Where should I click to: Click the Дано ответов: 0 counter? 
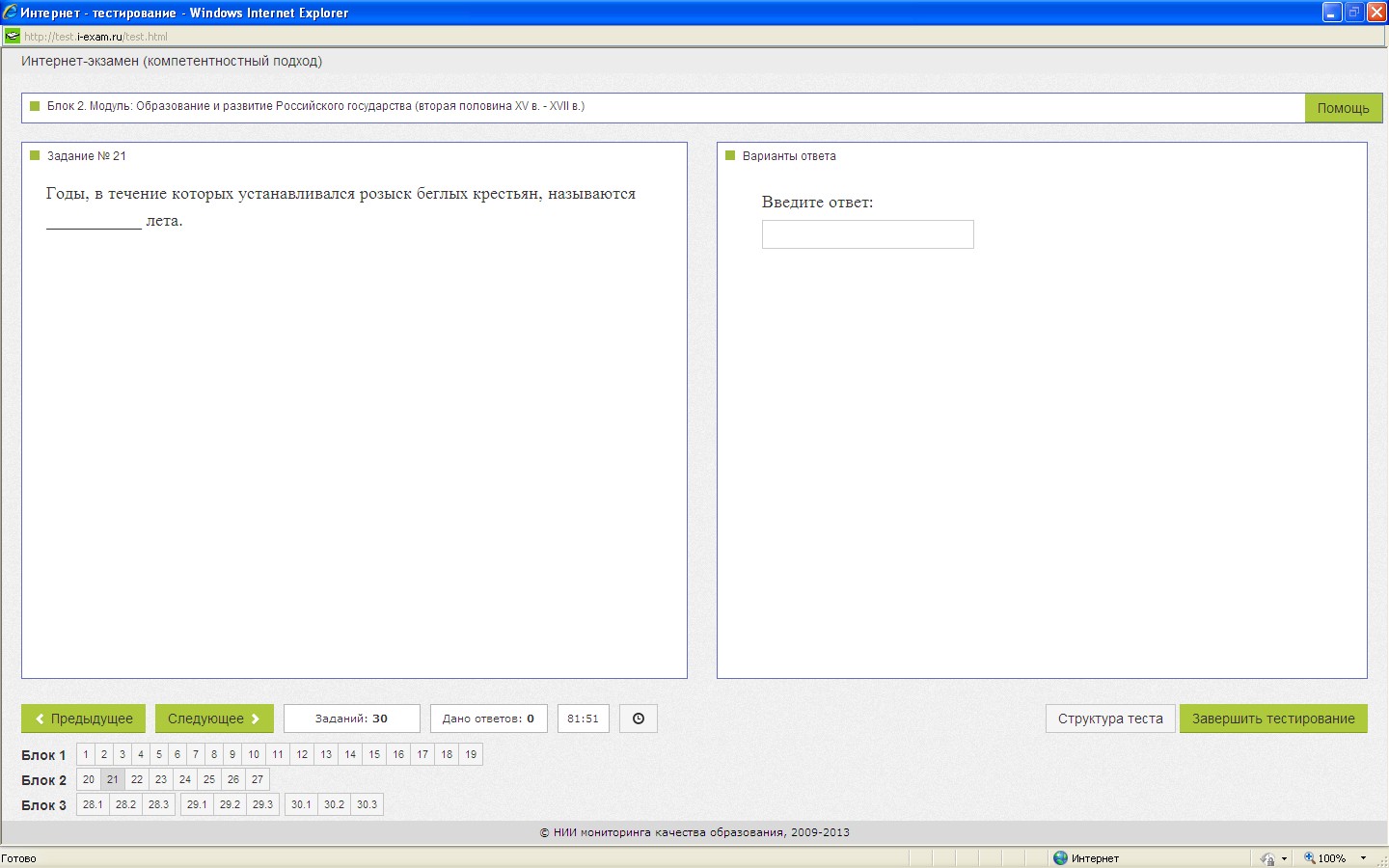click(x=489, y=719)
